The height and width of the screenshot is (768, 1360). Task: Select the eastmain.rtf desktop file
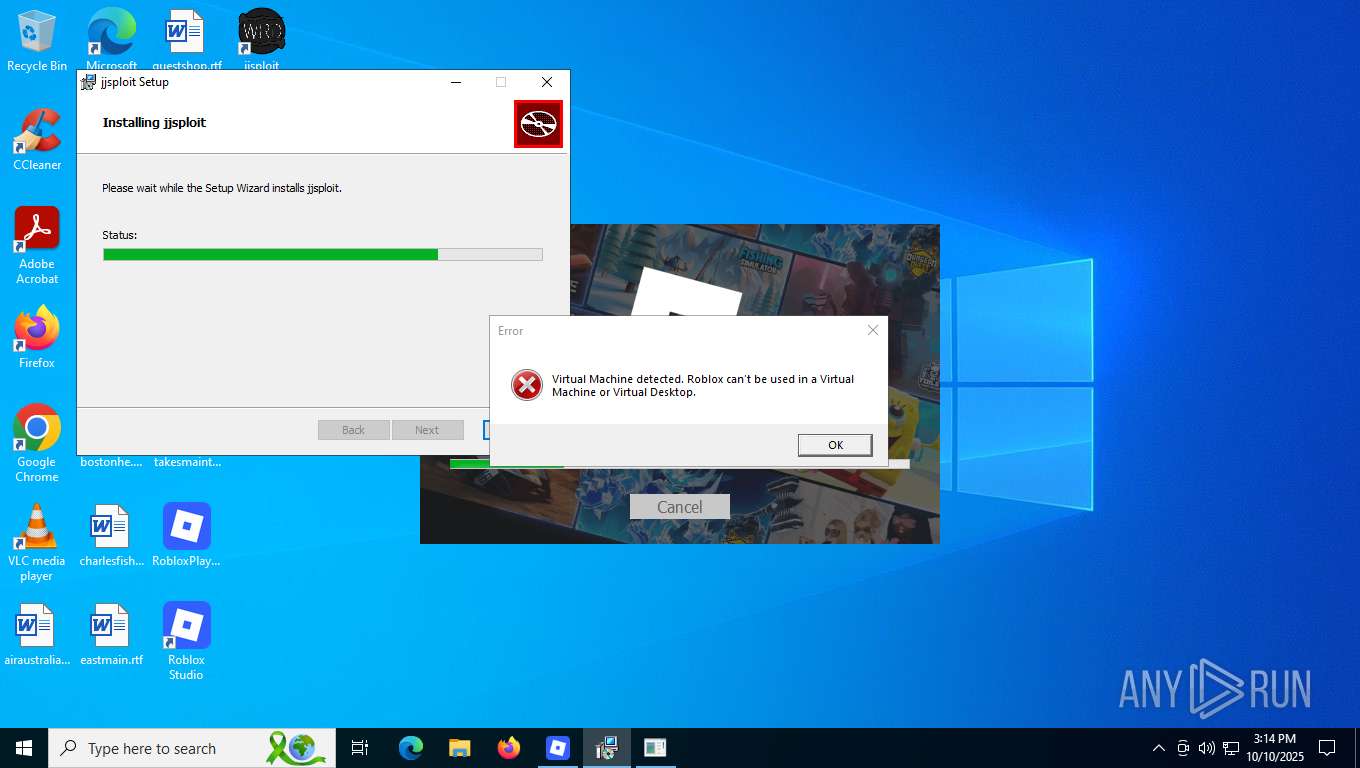[111, 635]
